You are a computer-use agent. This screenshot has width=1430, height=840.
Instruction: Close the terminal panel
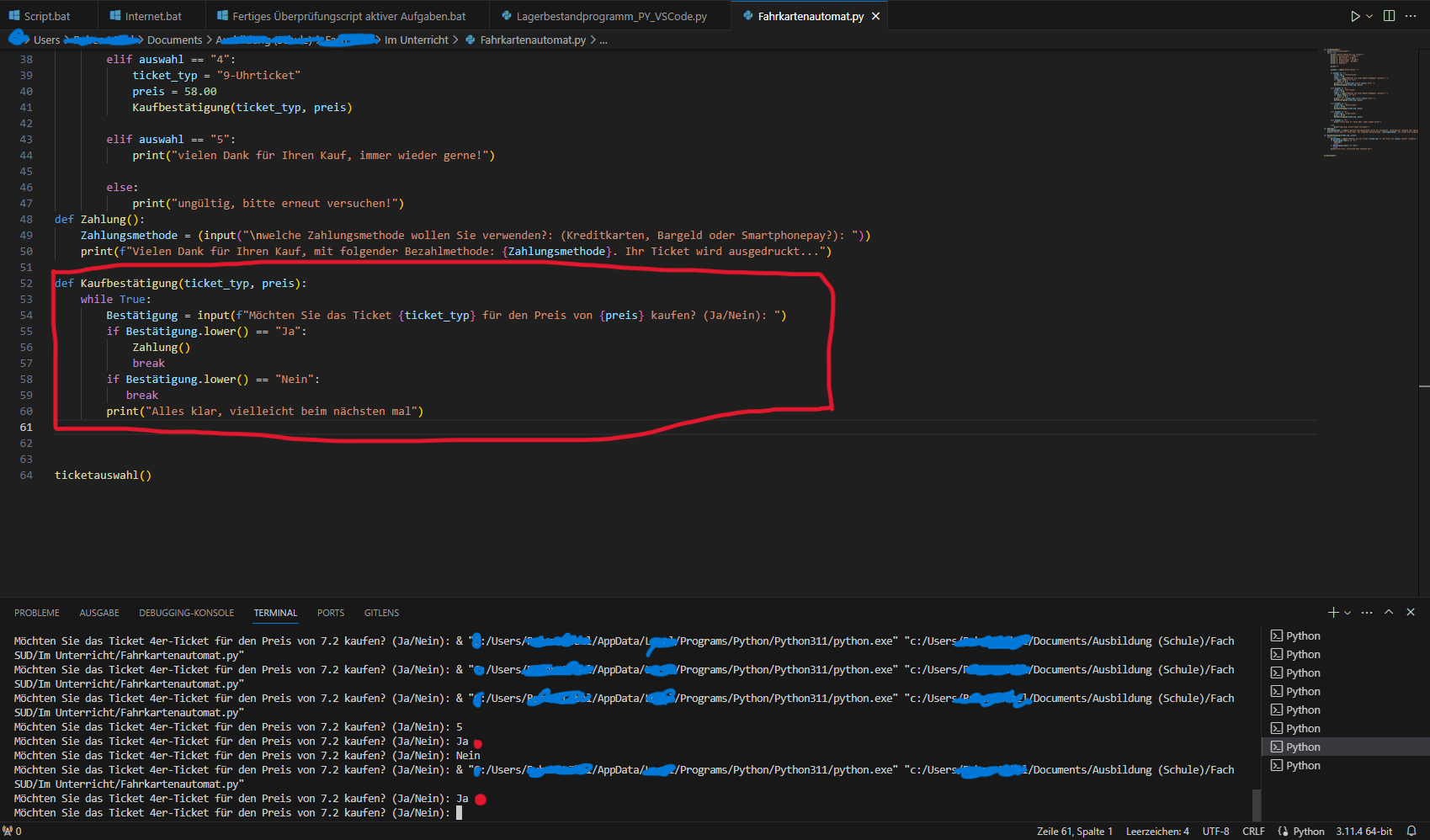1411,612
